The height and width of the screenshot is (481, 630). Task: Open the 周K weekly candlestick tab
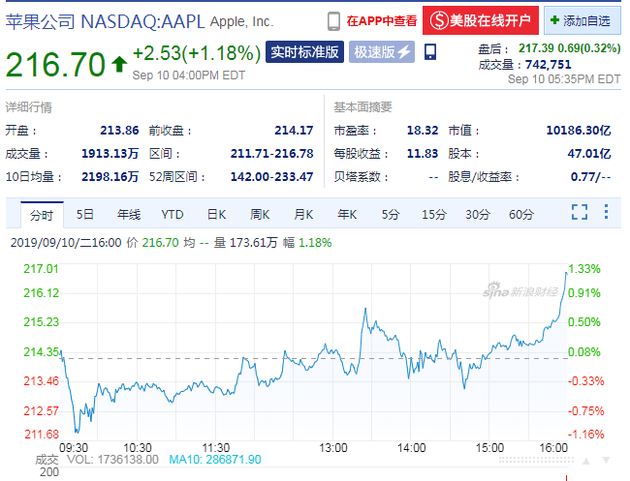click(x=260, y=215)
